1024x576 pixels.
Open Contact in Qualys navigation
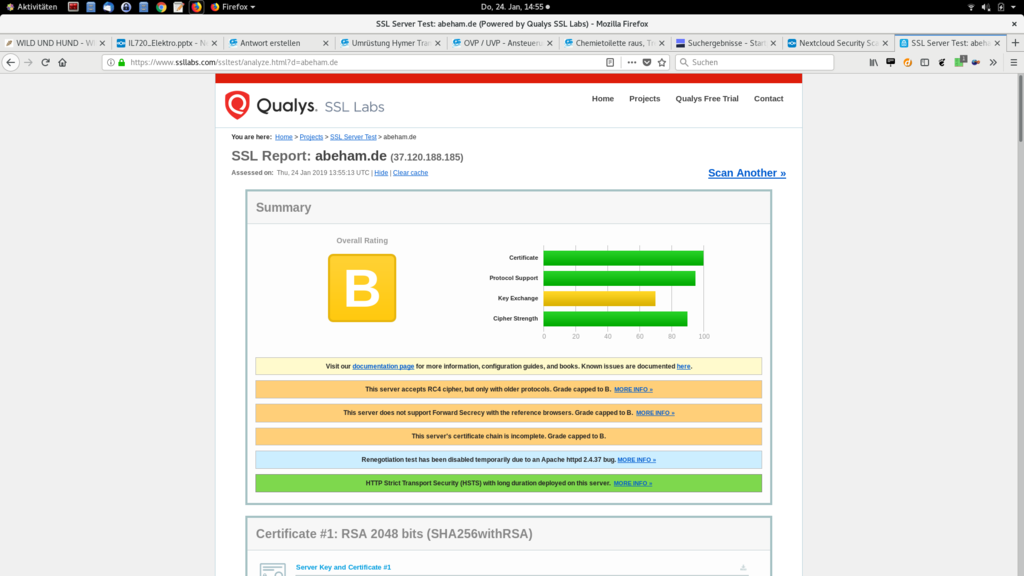[x=769, y=99]
